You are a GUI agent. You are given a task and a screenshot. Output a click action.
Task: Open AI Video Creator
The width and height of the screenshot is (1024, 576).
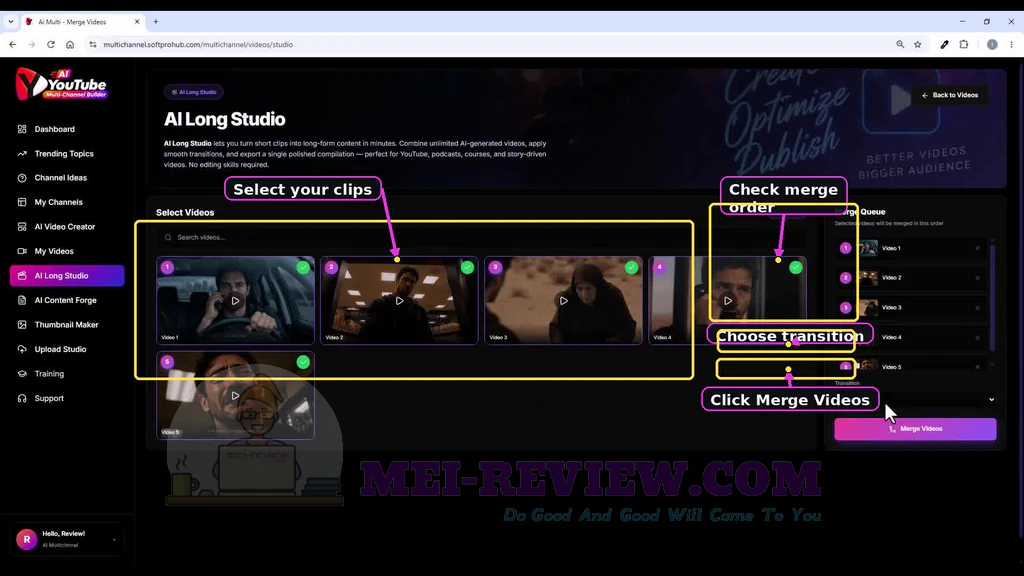click(67, 227)
